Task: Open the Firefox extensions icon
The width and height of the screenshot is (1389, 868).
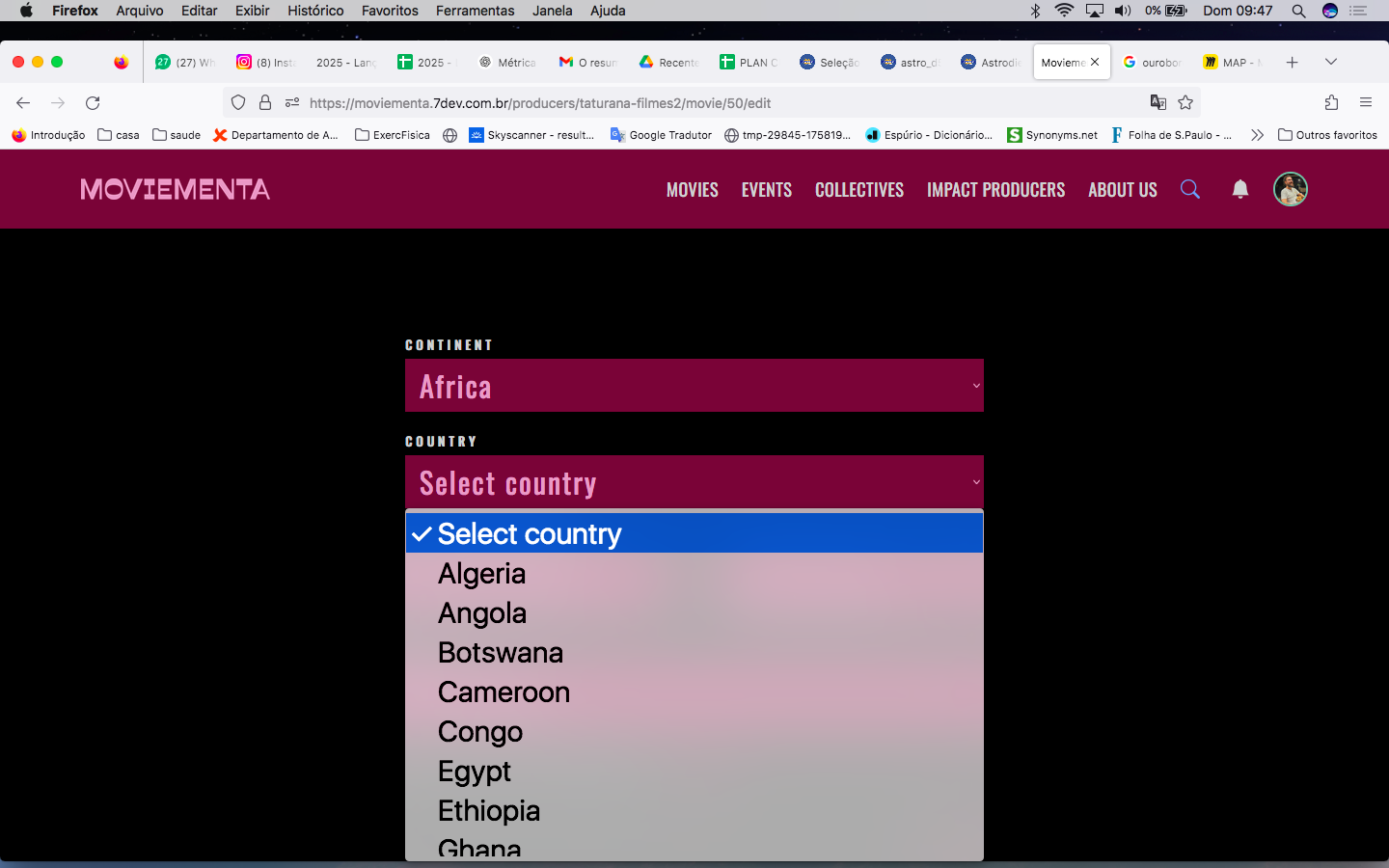Action: pos(1331,103)
